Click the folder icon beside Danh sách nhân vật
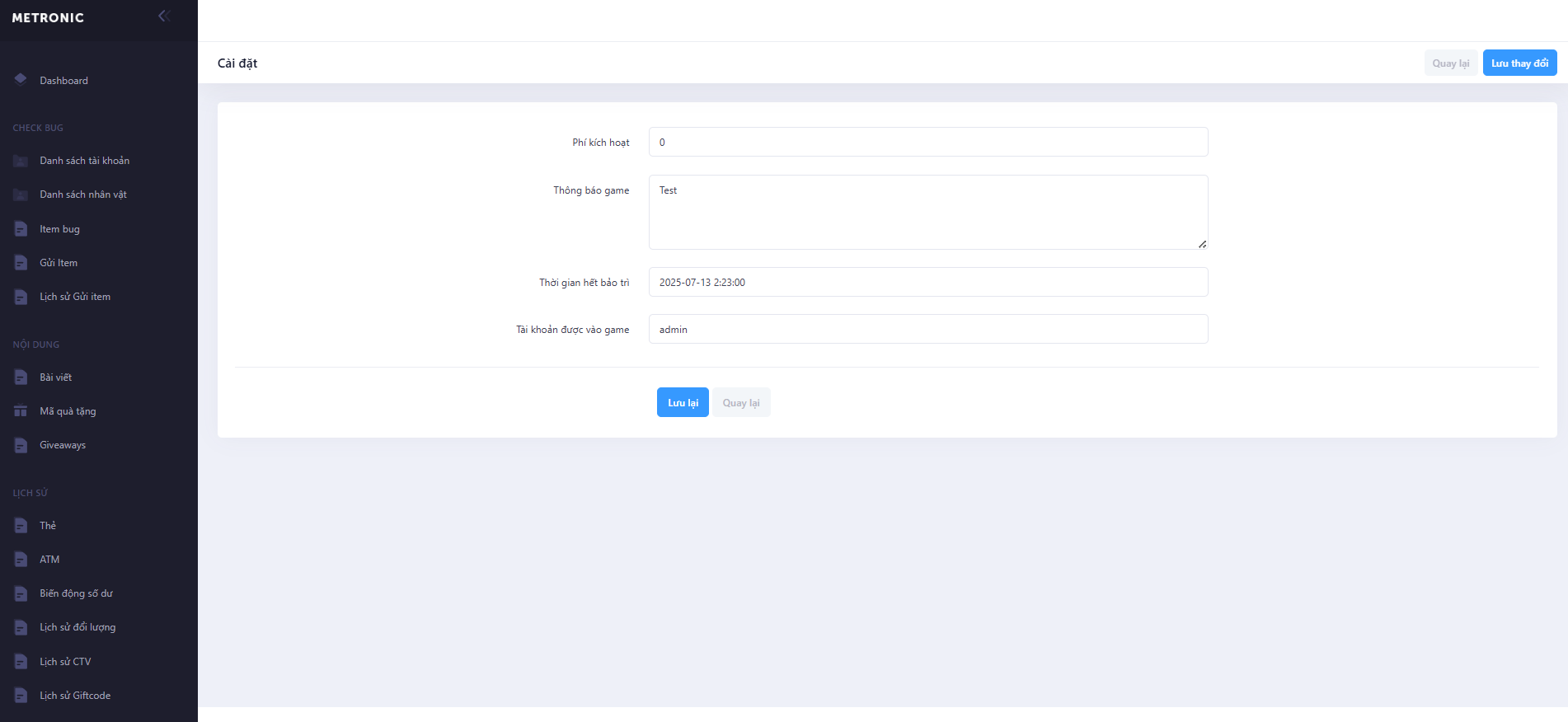Screen dimensions: 1568x722 tap(21, 195)
